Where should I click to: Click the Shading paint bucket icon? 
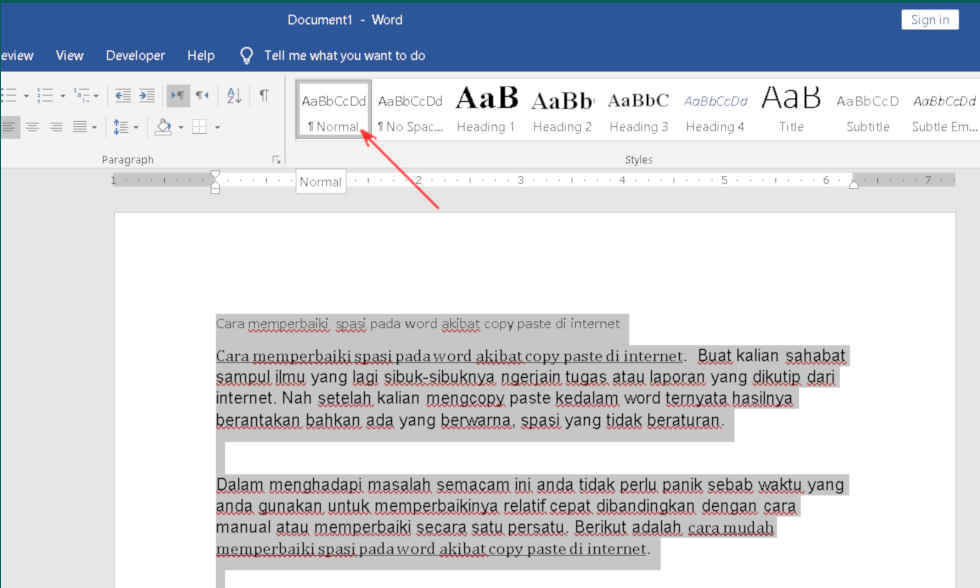click(x=164, y=127)
